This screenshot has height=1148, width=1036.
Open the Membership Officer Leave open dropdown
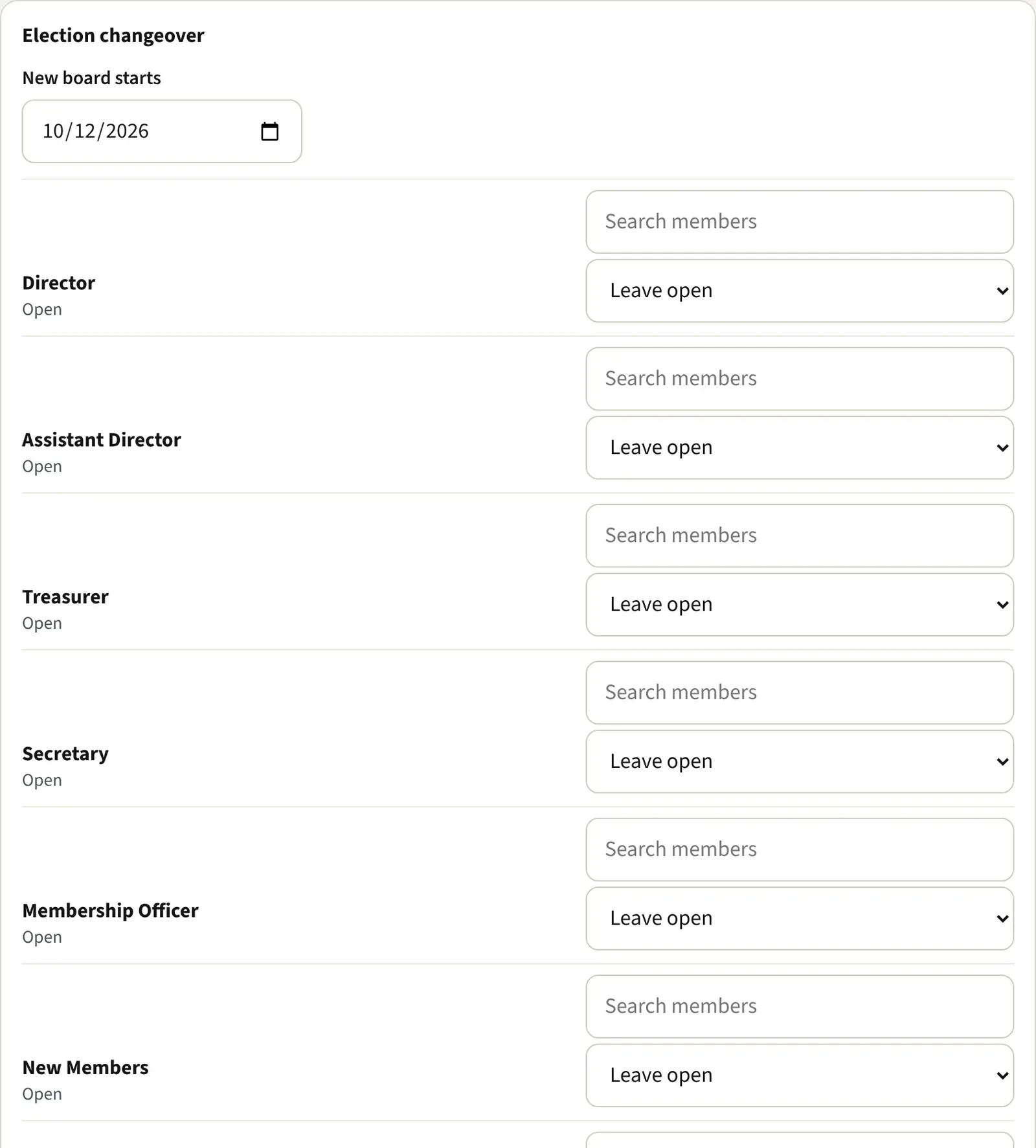click(800, 918)
